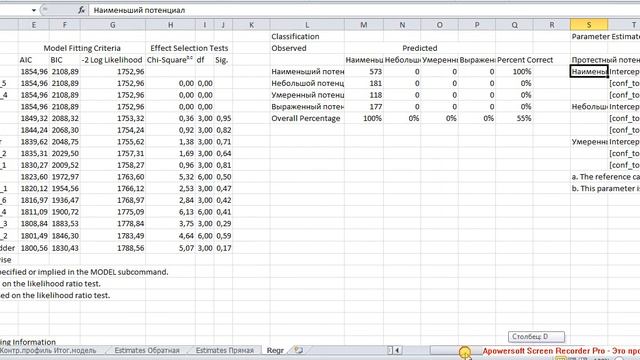Viewport: 640px width, 360px height.
Task: Open the 'Estimates Обратная' sheet tab
Action: 147,350
